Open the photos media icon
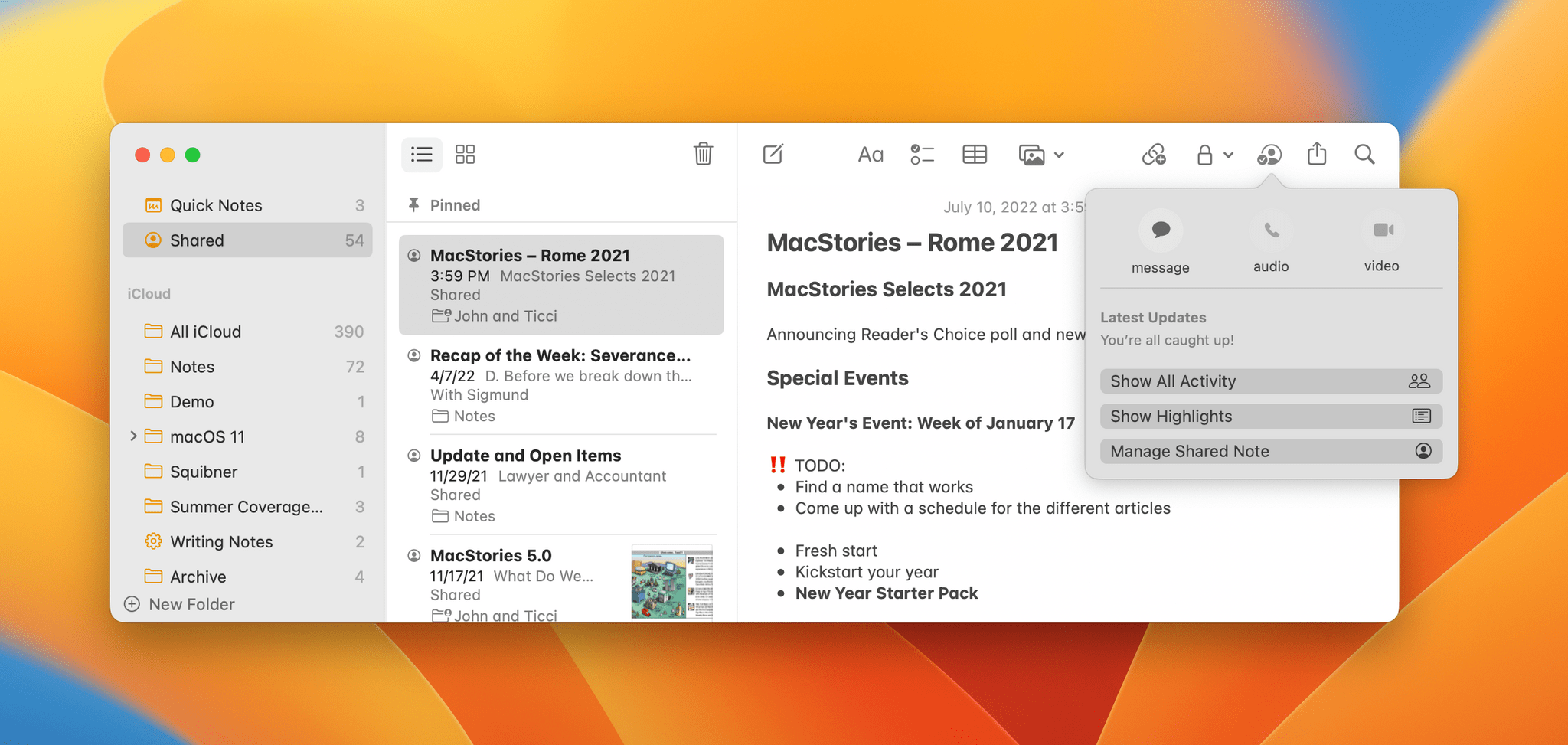 [x=1031, y=155]
